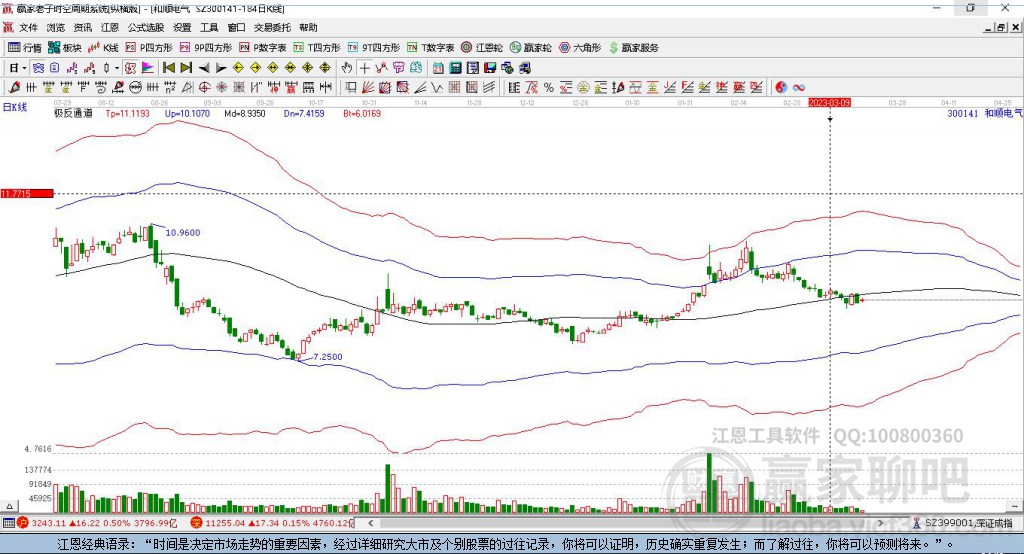Click the pencil drawing tool icon
The height and width of the screenshot is (554, 1024).
pyautogui.click(x=14, y=88)
